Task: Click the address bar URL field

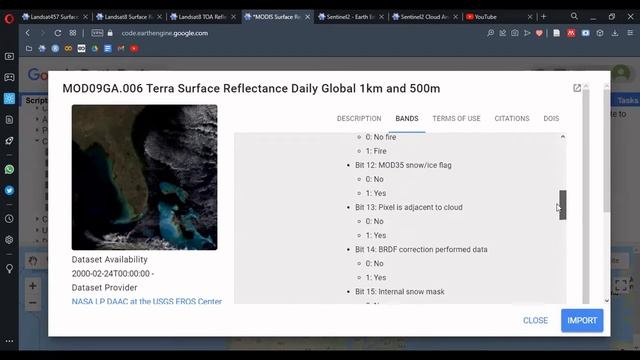Action: click(x=164, y=33)
